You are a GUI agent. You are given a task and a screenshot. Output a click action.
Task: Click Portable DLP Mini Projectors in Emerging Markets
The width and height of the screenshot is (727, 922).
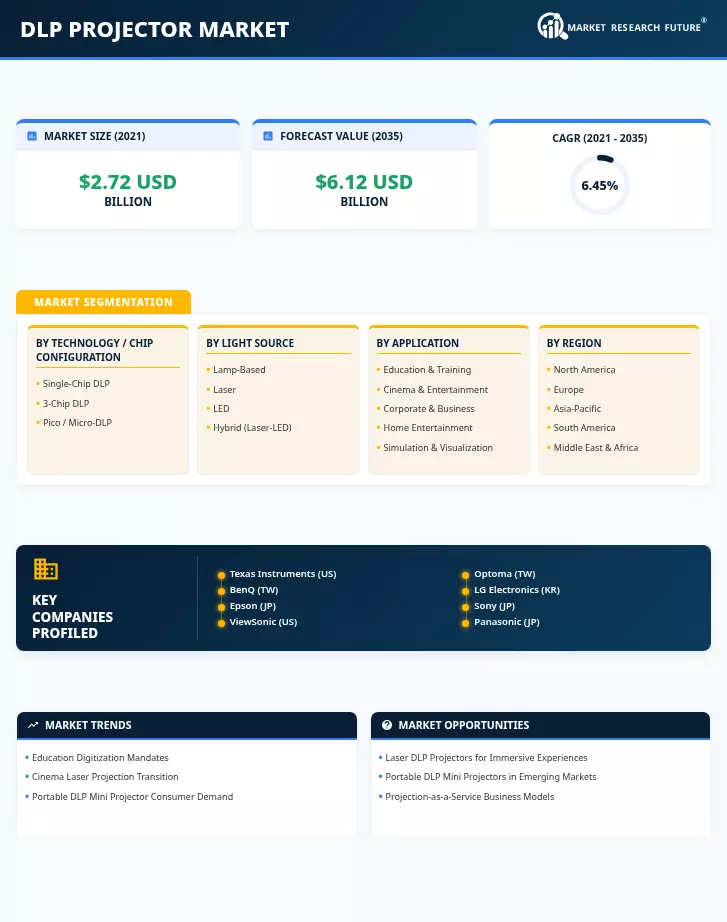coord(491,777)
